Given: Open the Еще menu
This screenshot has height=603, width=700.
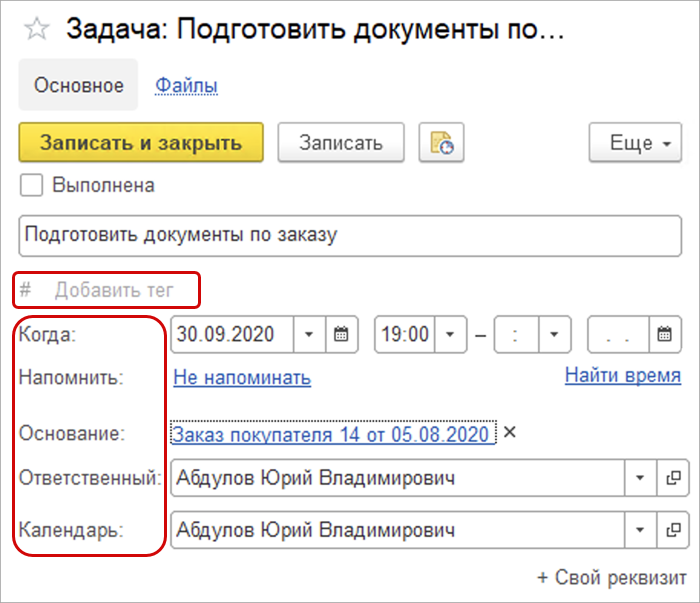Looking at the screenshot, I should [x=636, y=142].
